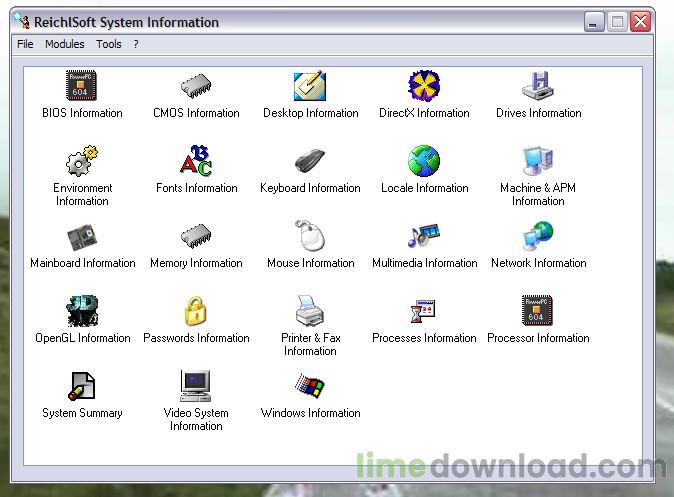Select the System Summary document icon

(x=82, y=386)
